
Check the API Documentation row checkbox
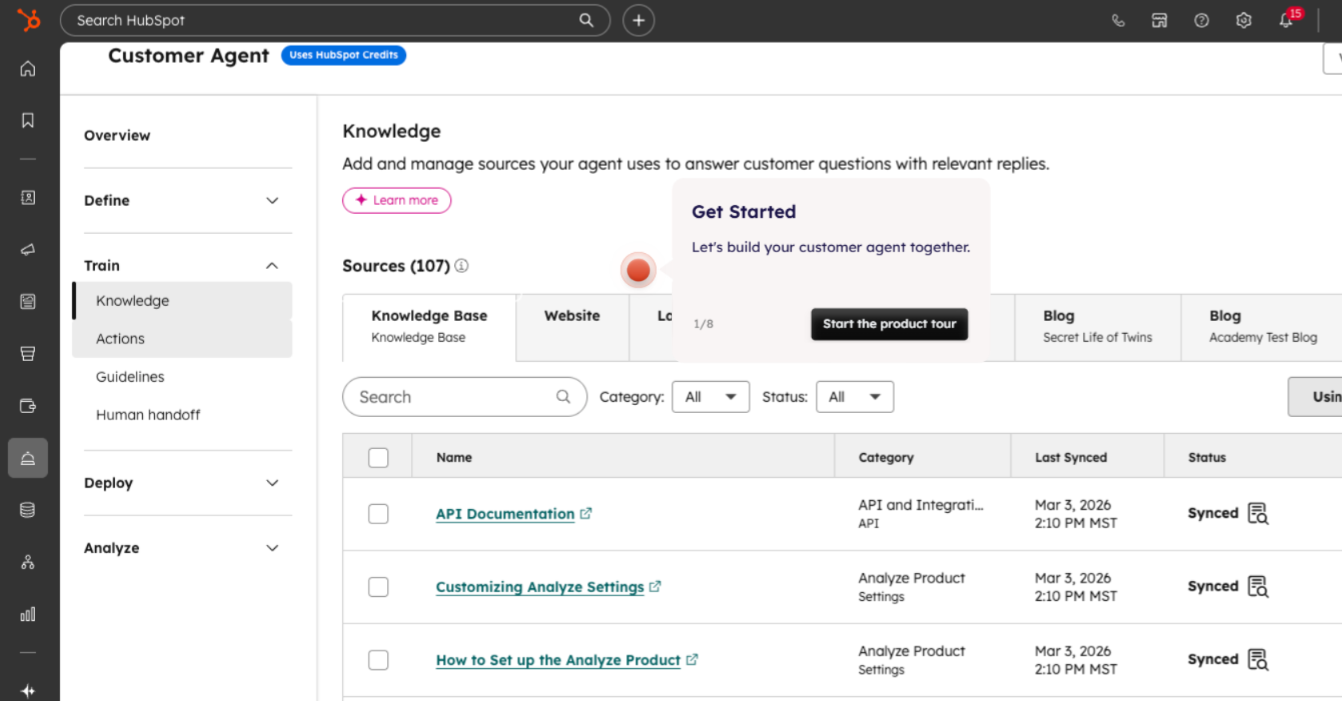coord(378,514)
